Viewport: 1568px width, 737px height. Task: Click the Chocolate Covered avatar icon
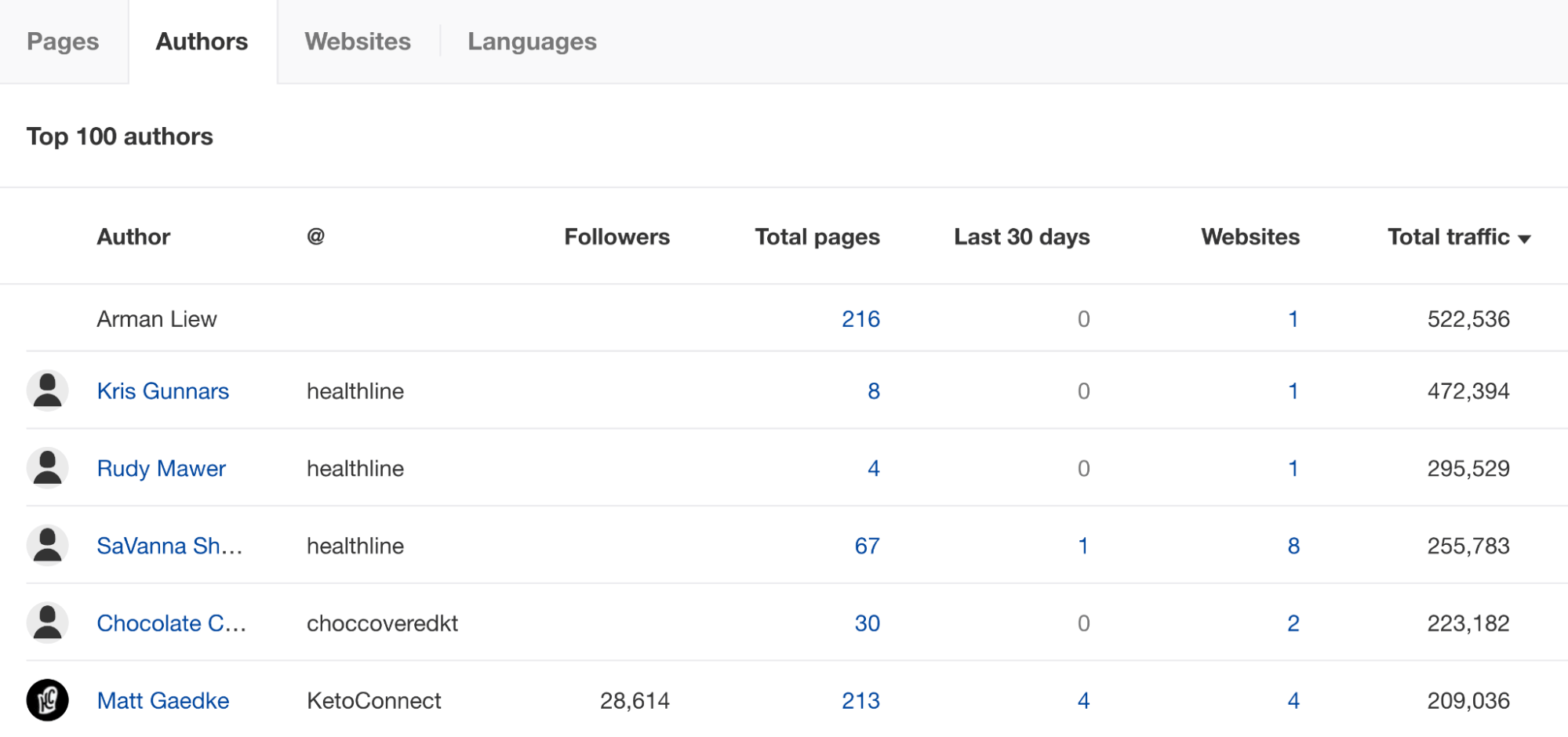pos(47,623)
